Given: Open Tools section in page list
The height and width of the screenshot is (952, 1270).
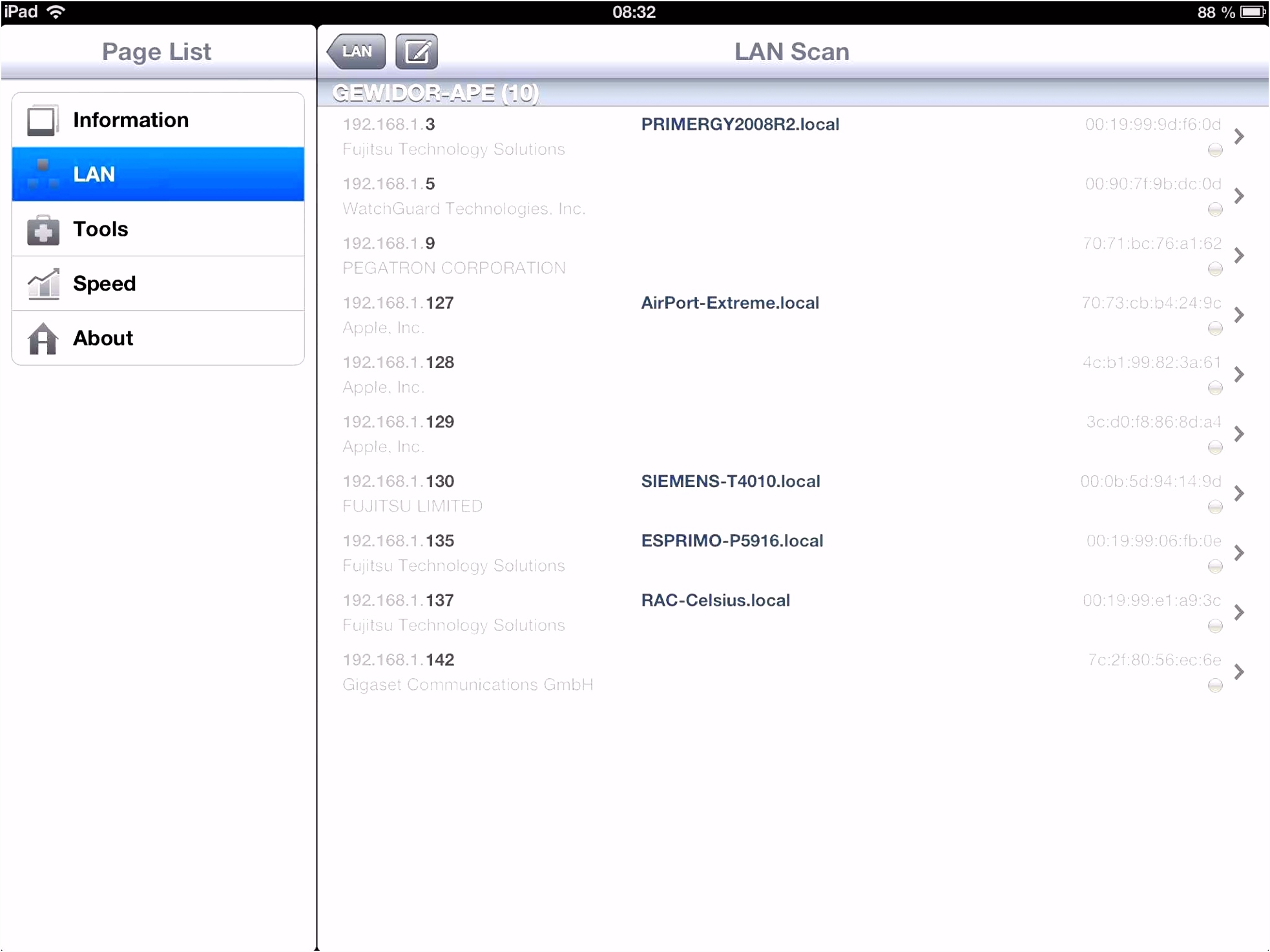Looking at the screenshot, I should tap(156, 228).
